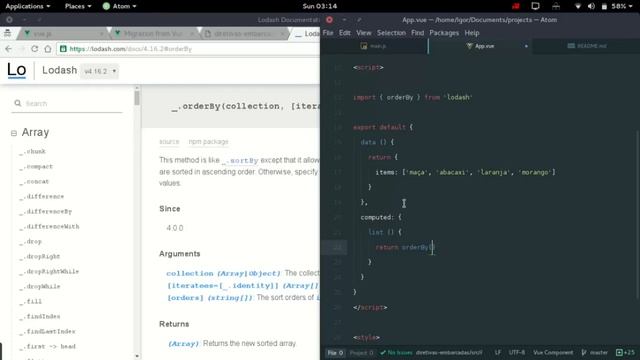Open Atom's View menu
This screenshot has height=360, width=640.
pyautogui.click(x=364, y=33)
